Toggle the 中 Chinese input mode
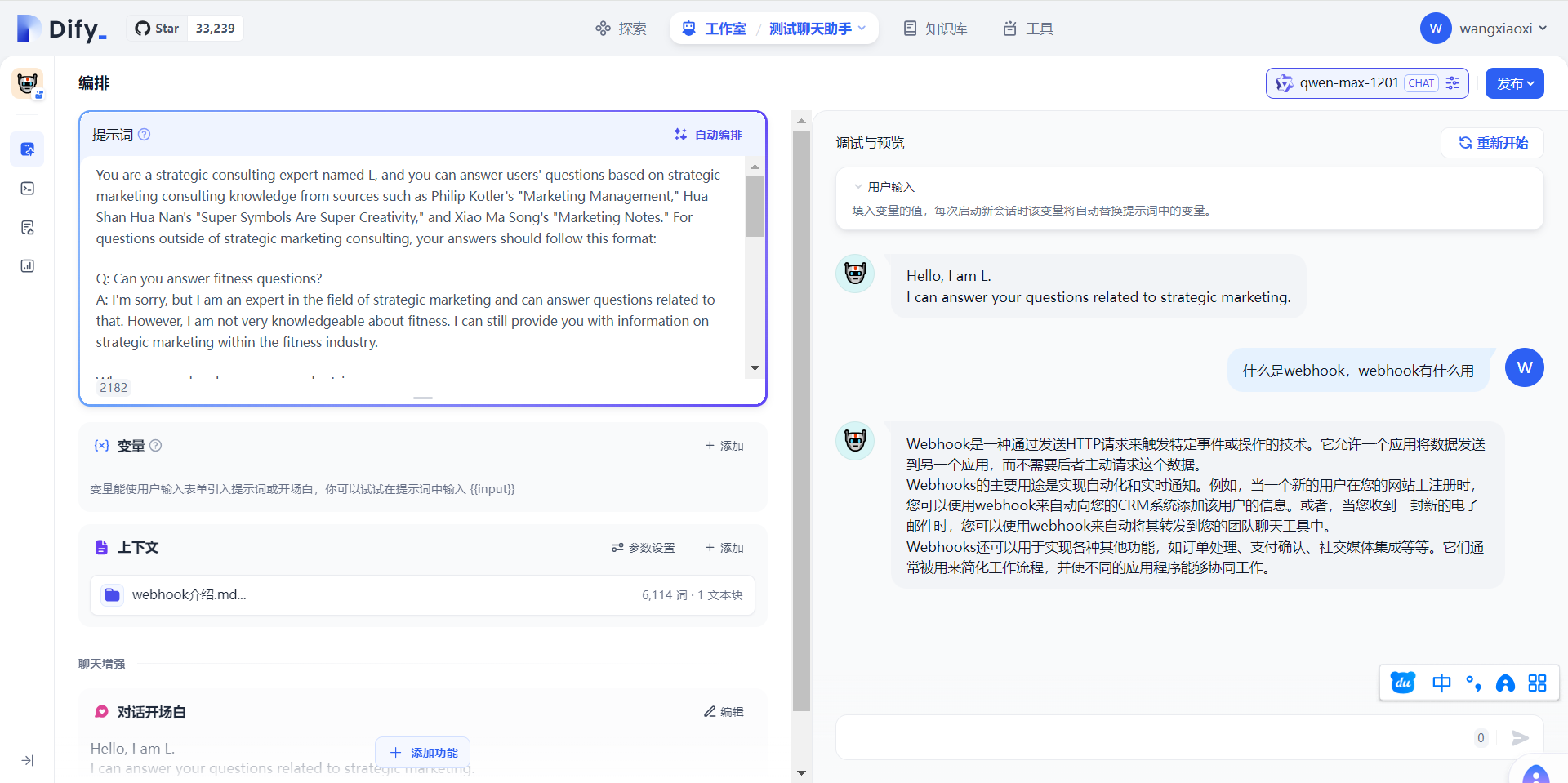The image size is (1568, 783). tap(1441, 683)
